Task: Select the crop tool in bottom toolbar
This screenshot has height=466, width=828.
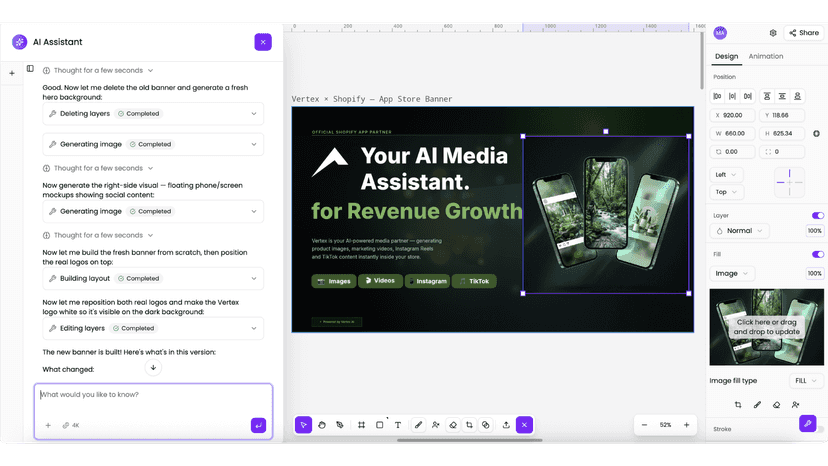Action: tap(469, 425)
